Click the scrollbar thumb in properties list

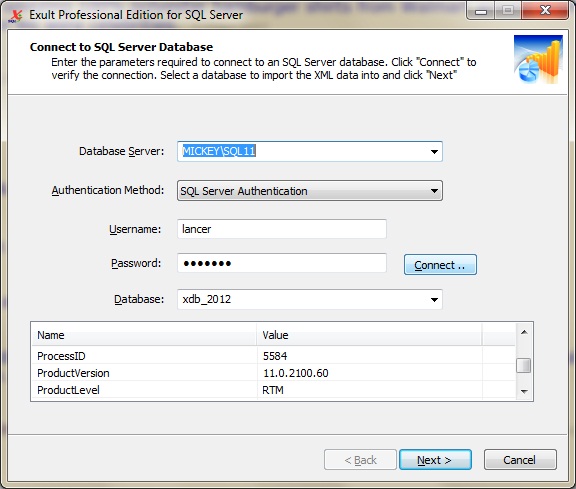tap(523, 365)
